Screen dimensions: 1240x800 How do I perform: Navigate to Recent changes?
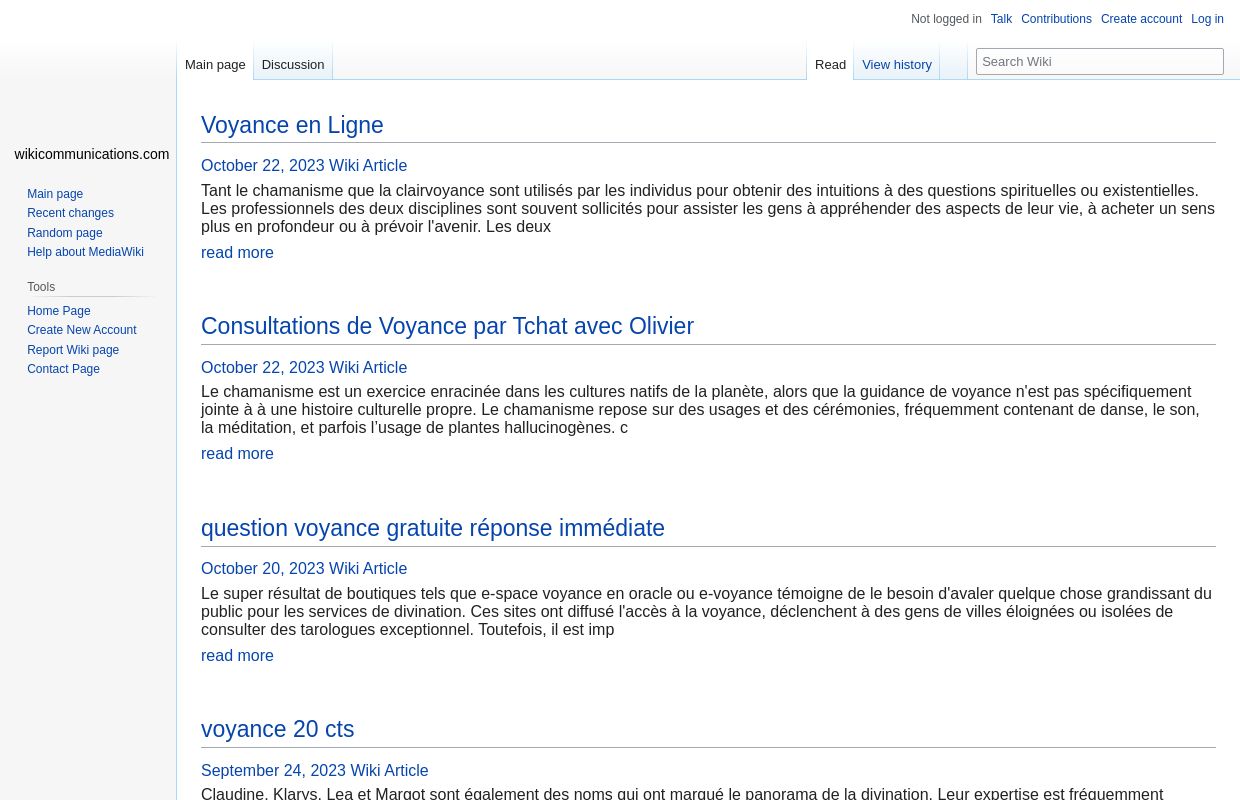coord(70,213)
